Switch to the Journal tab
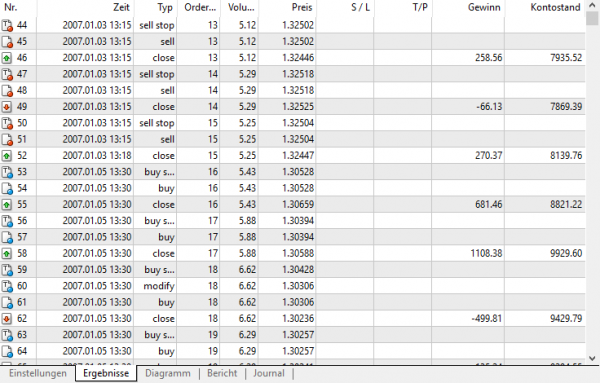Image resolution: width=600 pixels, height=383 pixels. 269,373
